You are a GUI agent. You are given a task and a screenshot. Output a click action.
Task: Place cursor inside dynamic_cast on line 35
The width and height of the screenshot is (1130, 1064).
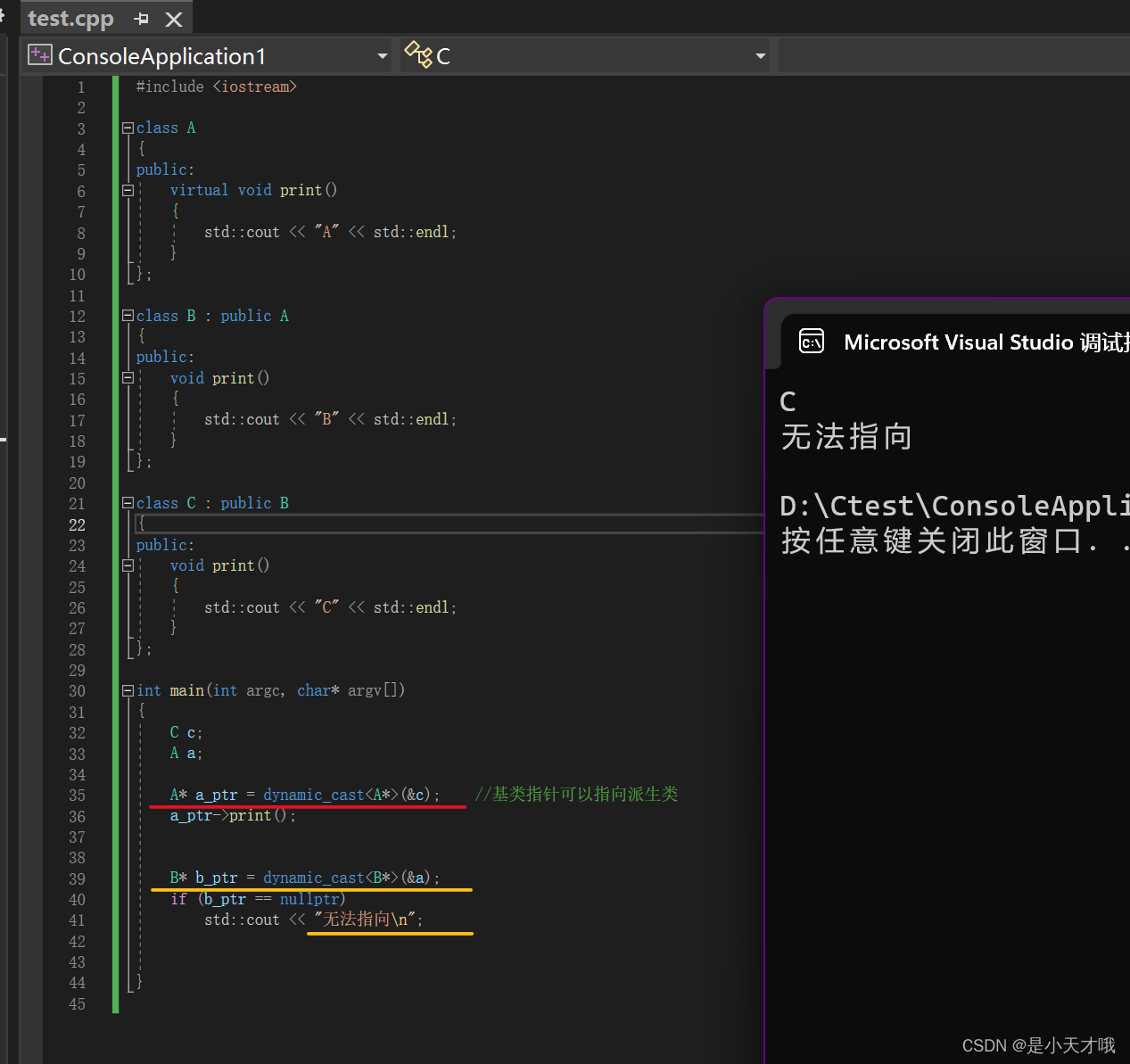point(312,795)
